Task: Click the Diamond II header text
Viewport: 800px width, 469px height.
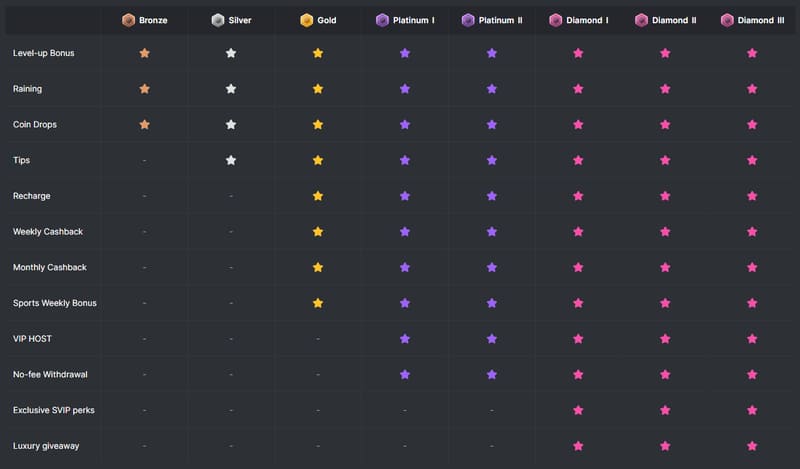Action: click(x=674, y=20)
